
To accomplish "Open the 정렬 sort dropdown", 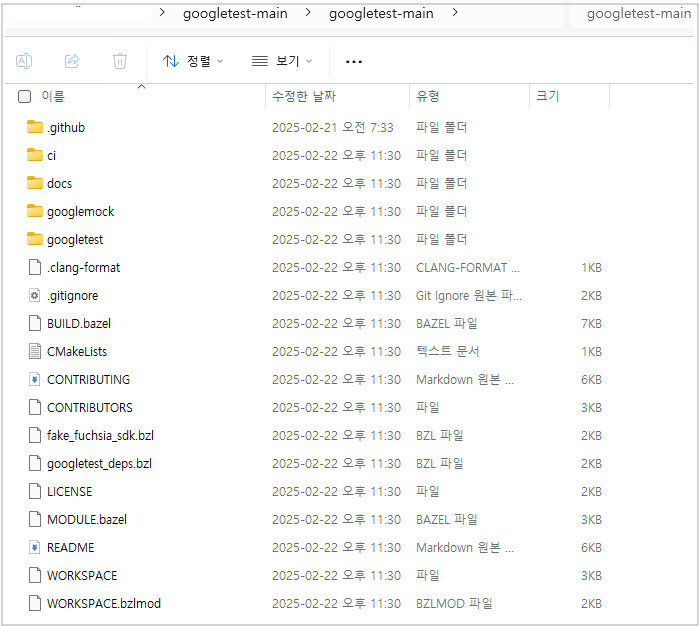I will pyautogui.click(x=193, y=61).
